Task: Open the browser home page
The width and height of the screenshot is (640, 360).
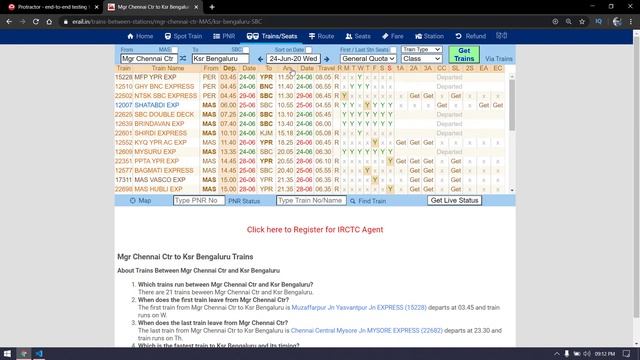Action: point(49,22)
